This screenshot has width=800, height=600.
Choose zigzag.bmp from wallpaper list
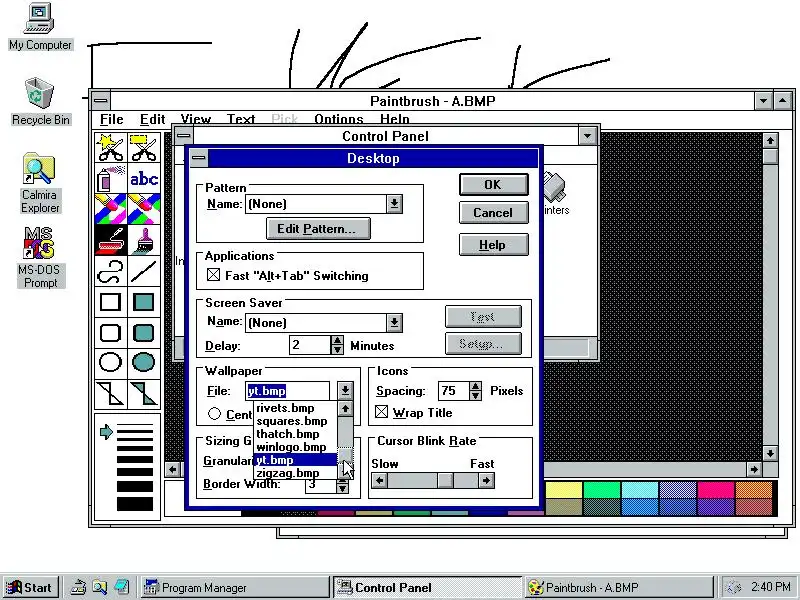295,473
